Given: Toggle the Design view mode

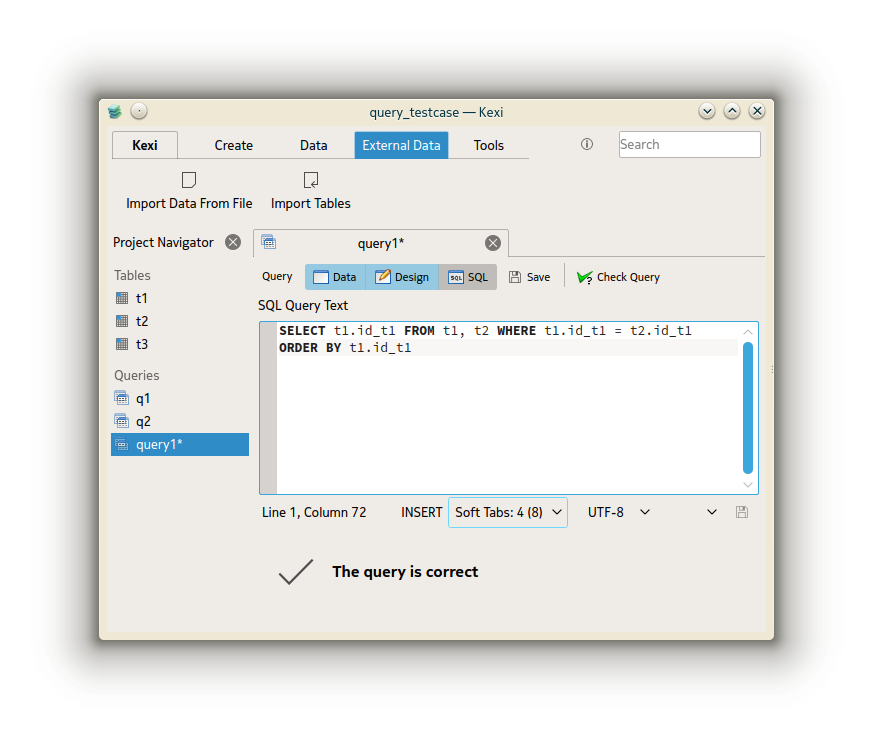Looking at the screenshot, I should point(402,277).
